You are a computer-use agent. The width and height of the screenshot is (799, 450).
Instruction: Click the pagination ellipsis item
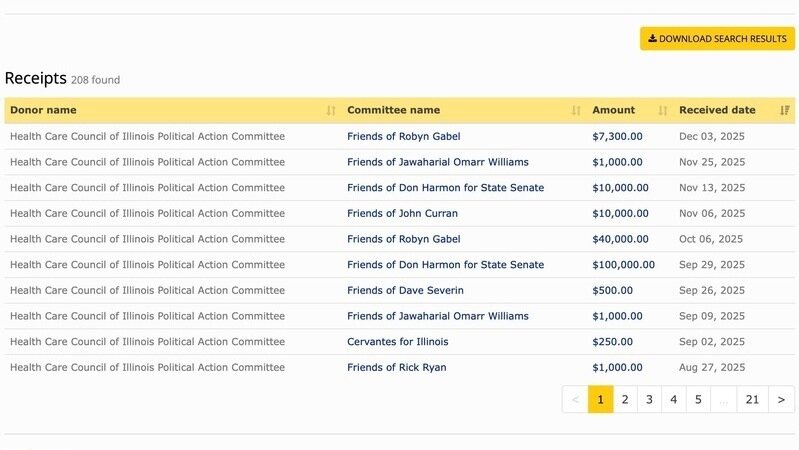[x=723, y=400]
